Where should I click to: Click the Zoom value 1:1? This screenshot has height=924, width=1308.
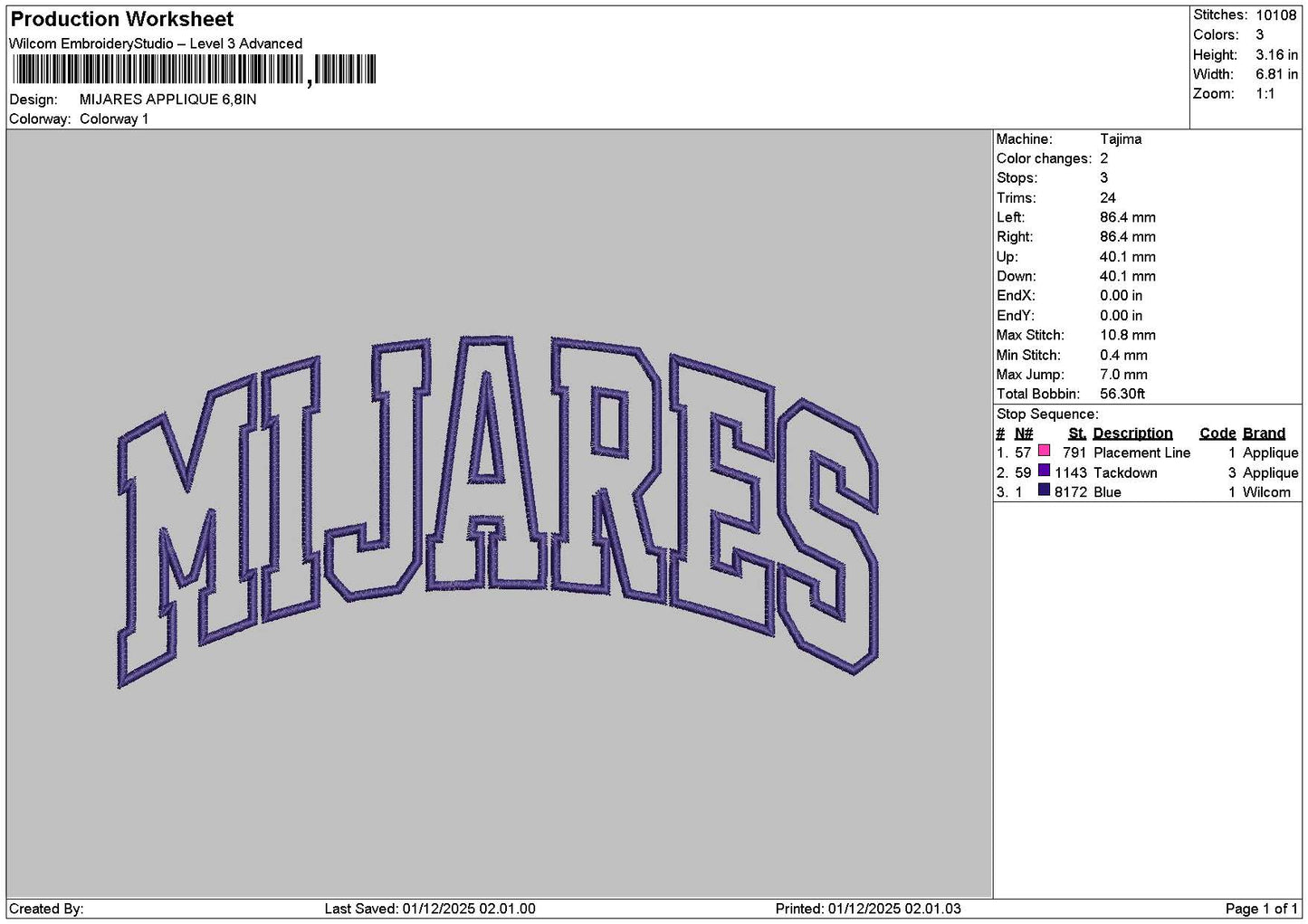click(1265, 94)
